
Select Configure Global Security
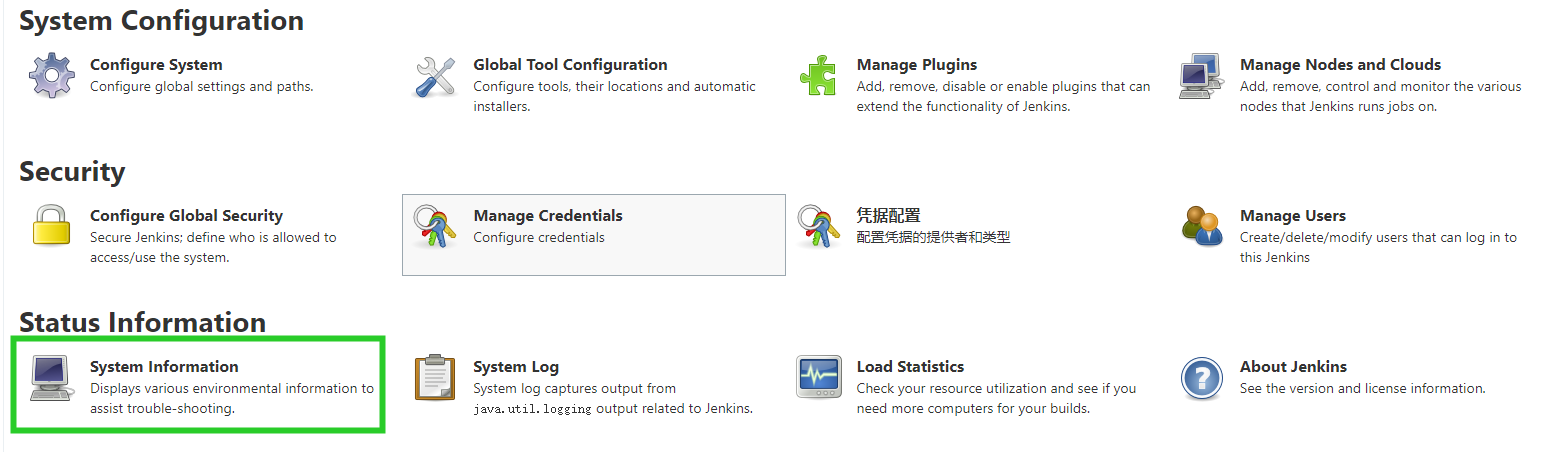tap(186, 216)
